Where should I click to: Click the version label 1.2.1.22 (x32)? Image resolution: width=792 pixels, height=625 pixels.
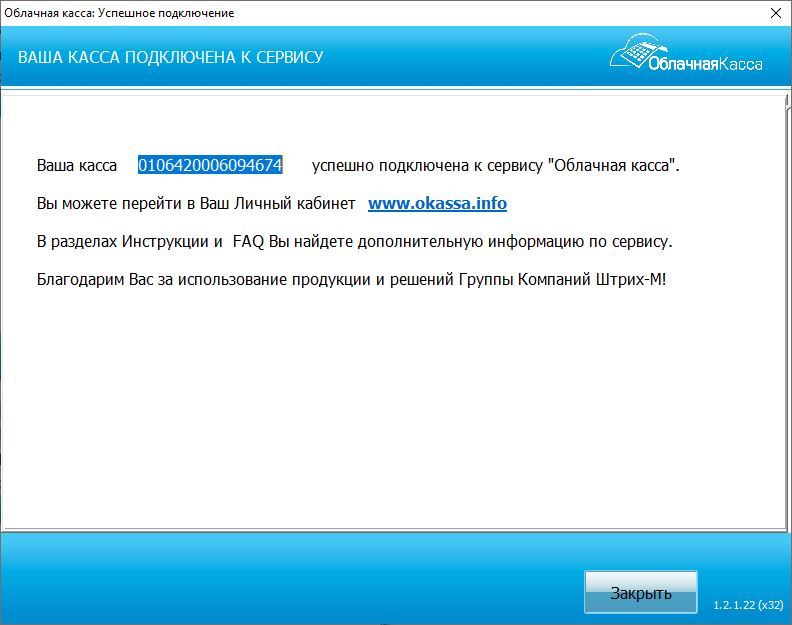tap(747, 605)
